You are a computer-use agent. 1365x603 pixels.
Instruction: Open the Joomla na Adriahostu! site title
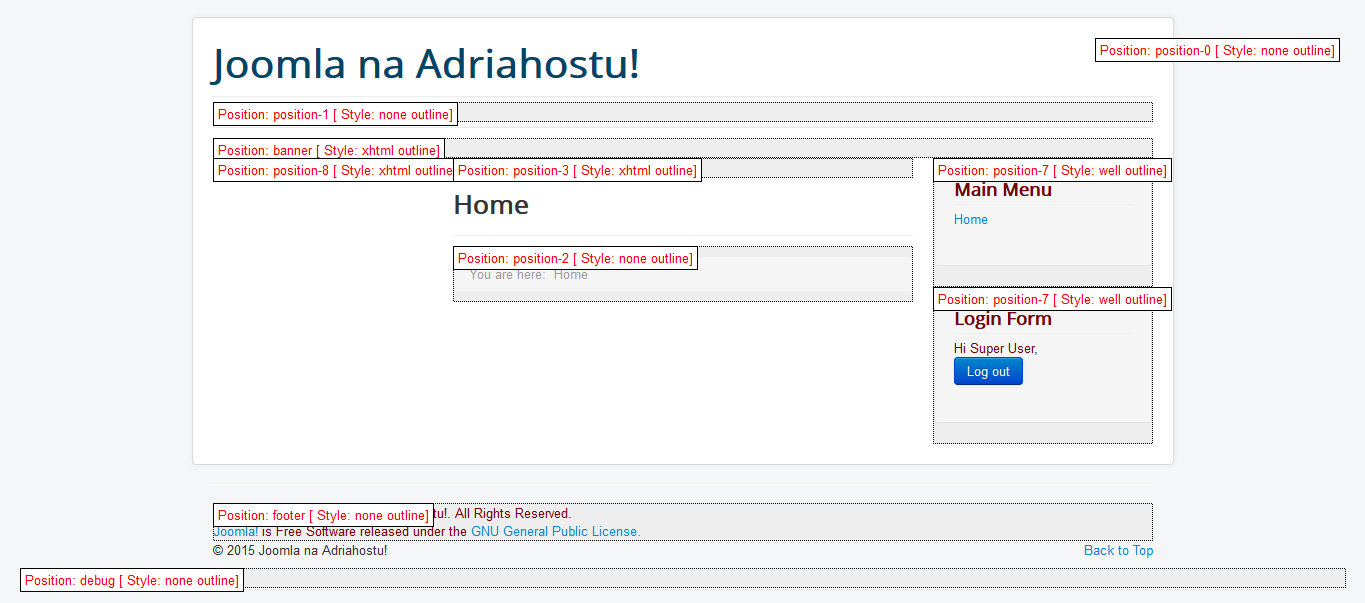(x=426, y=64)
